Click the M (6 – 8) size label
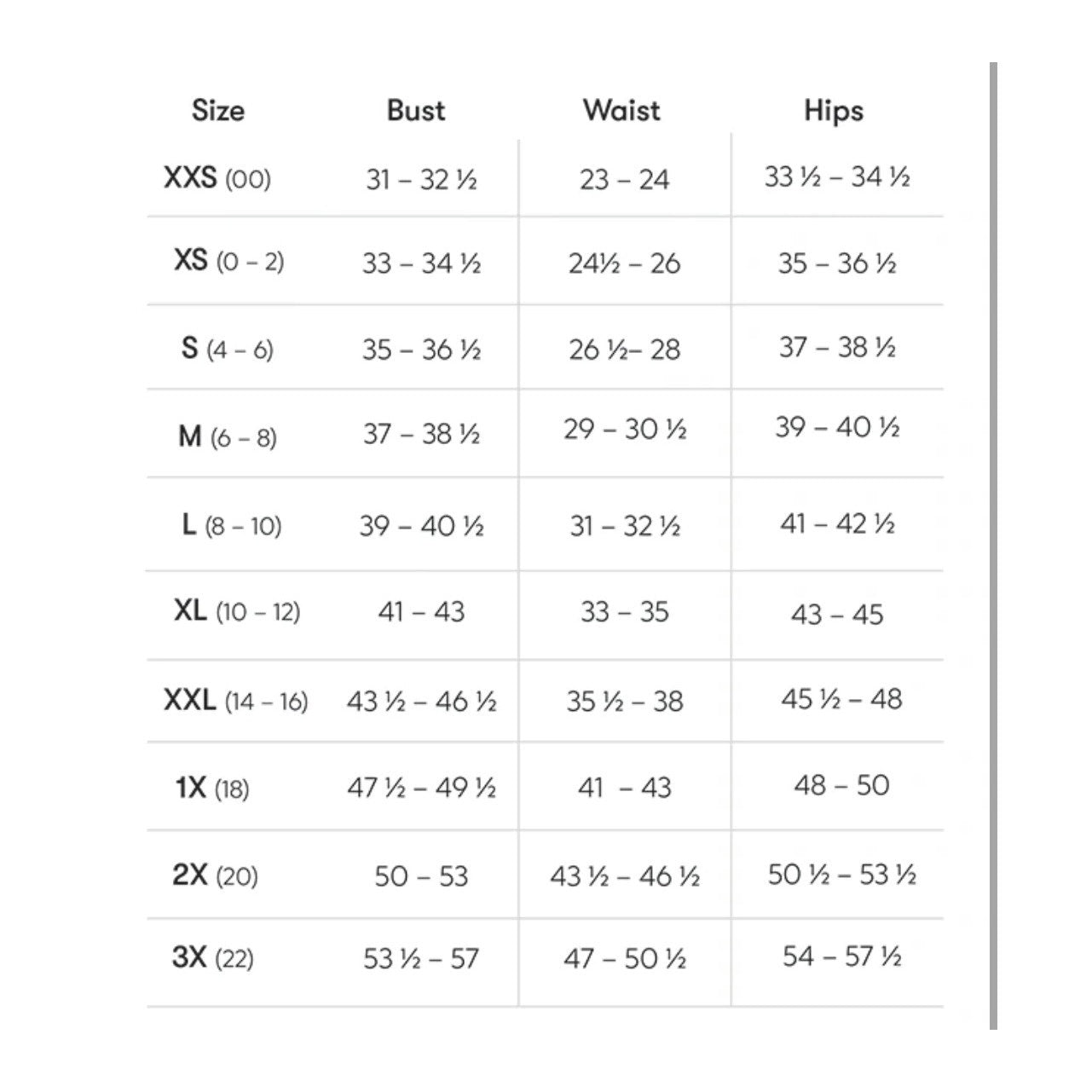Image resolution: width=1092 pixels, height=1092 pixels. 228,436
